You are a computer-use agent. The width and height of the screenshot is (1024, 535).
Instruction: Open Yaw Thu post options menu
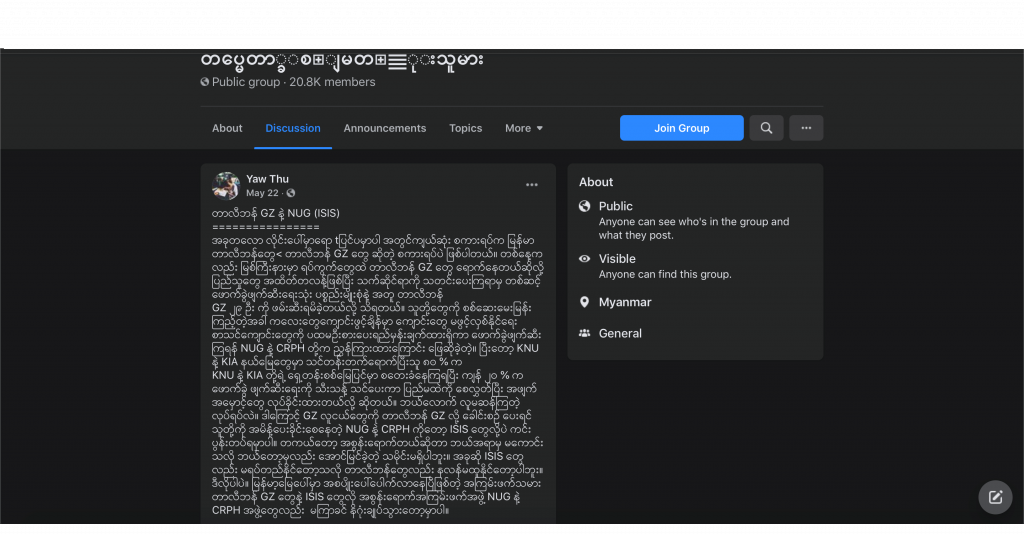tap(532, 185)
